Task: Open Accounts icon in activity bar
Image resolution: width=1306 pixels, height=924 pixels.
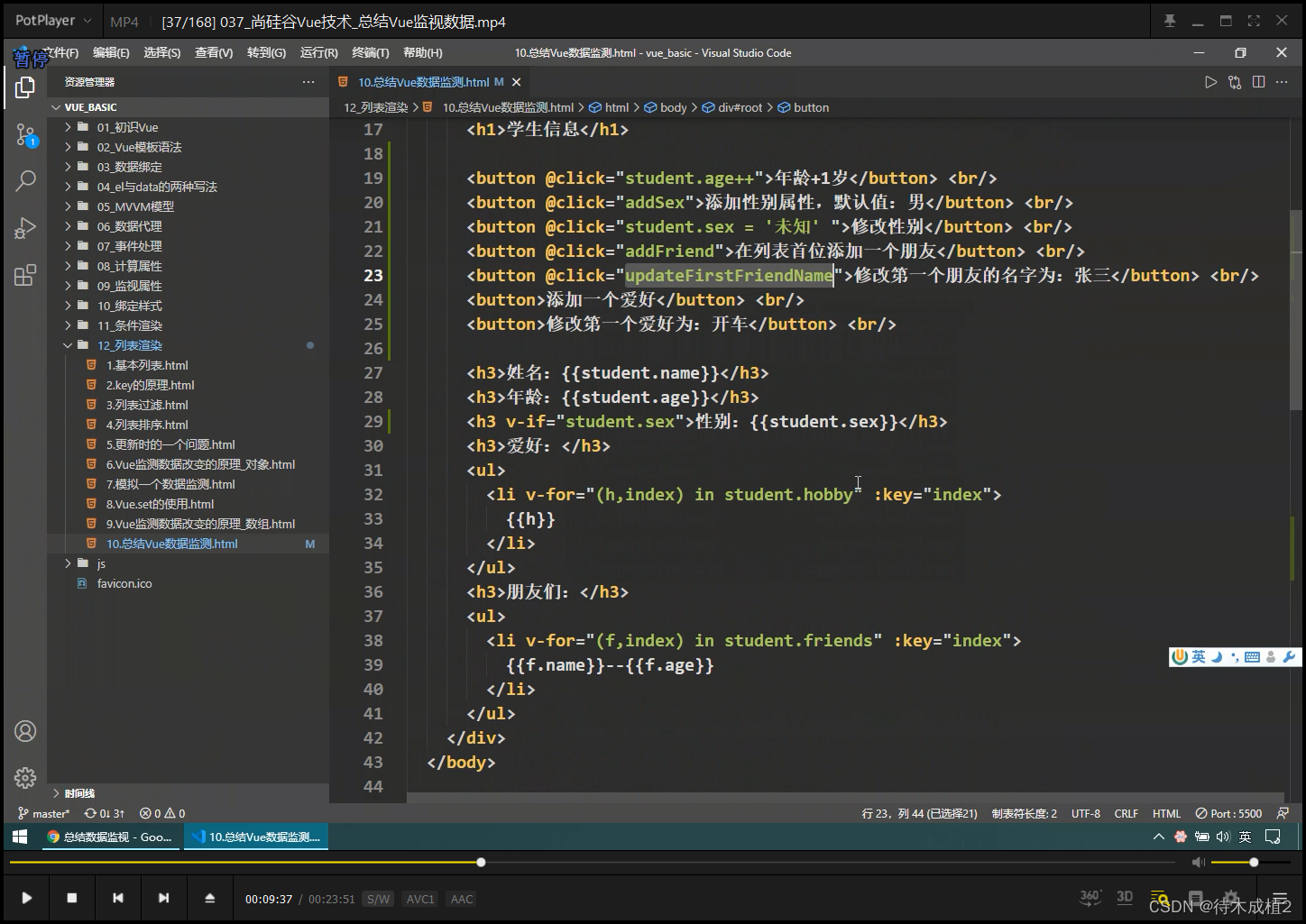Action: [25, 731]
